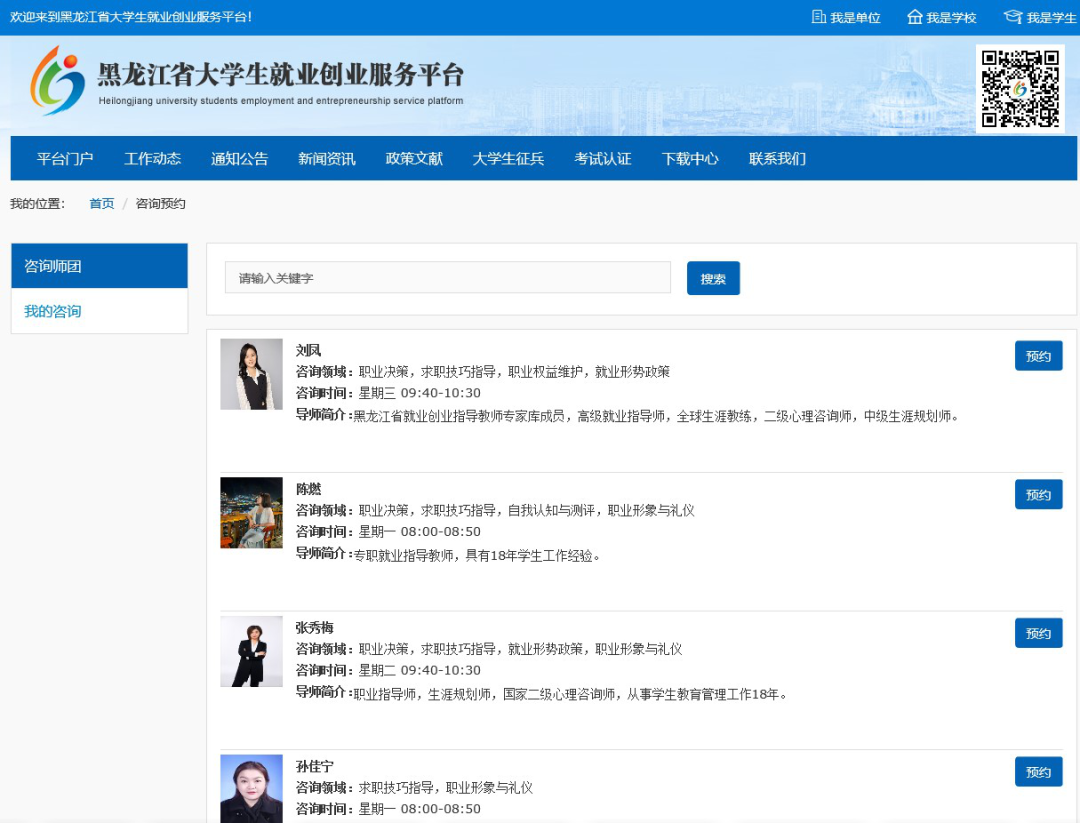Open the 下载中心 menu item

pos(690,158)
